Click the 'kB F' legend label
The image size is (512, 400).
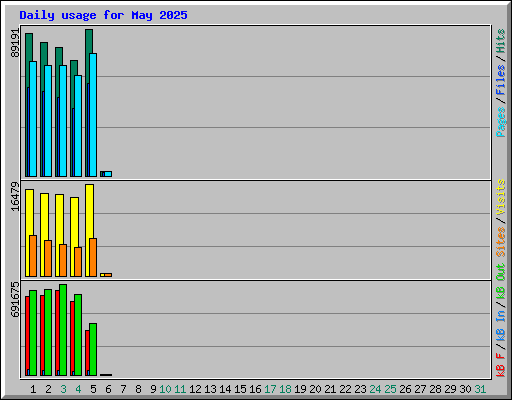[501, 365]
